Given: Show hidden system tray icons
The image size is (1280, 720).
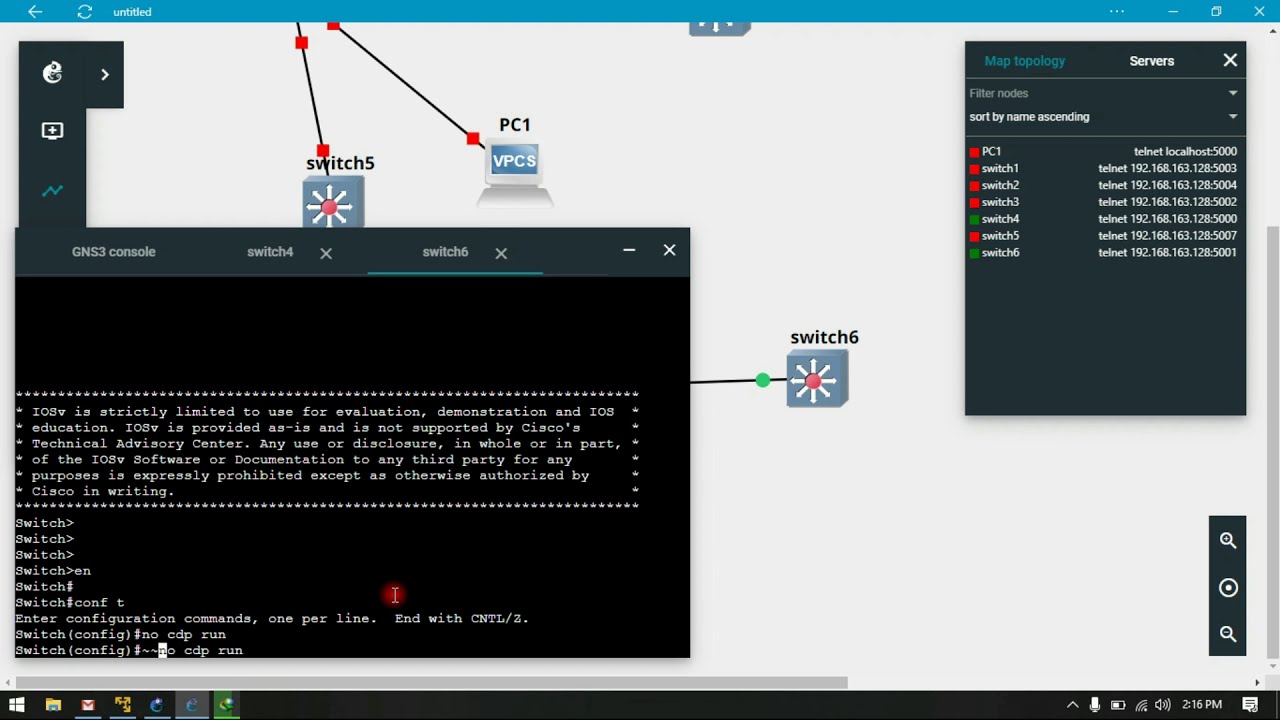Looking at the screenshot, I should (x=1072, y=705).
